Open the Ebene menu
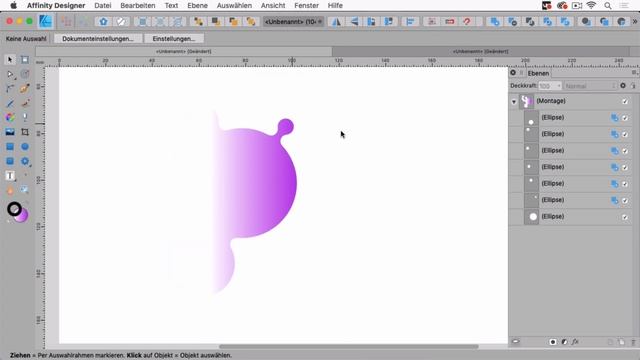 click(197, 5)
